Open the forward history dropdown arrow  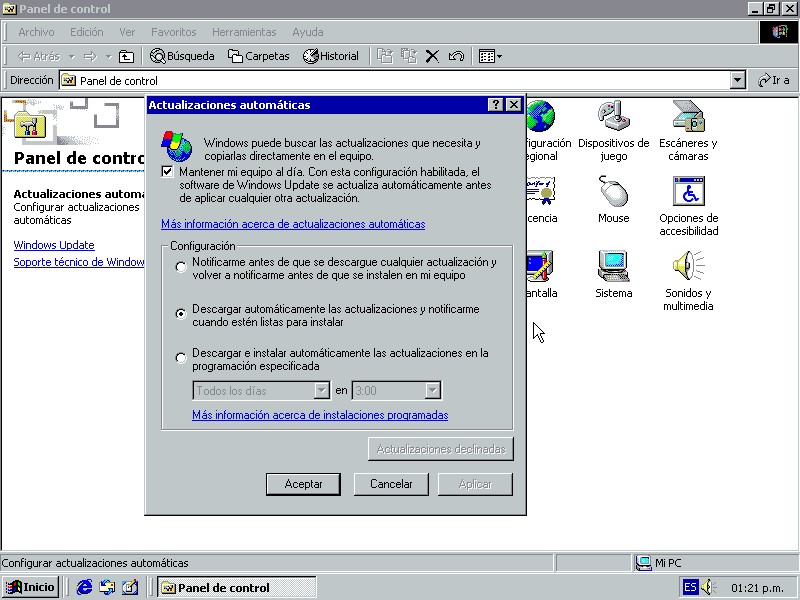(x=108, y=56)
